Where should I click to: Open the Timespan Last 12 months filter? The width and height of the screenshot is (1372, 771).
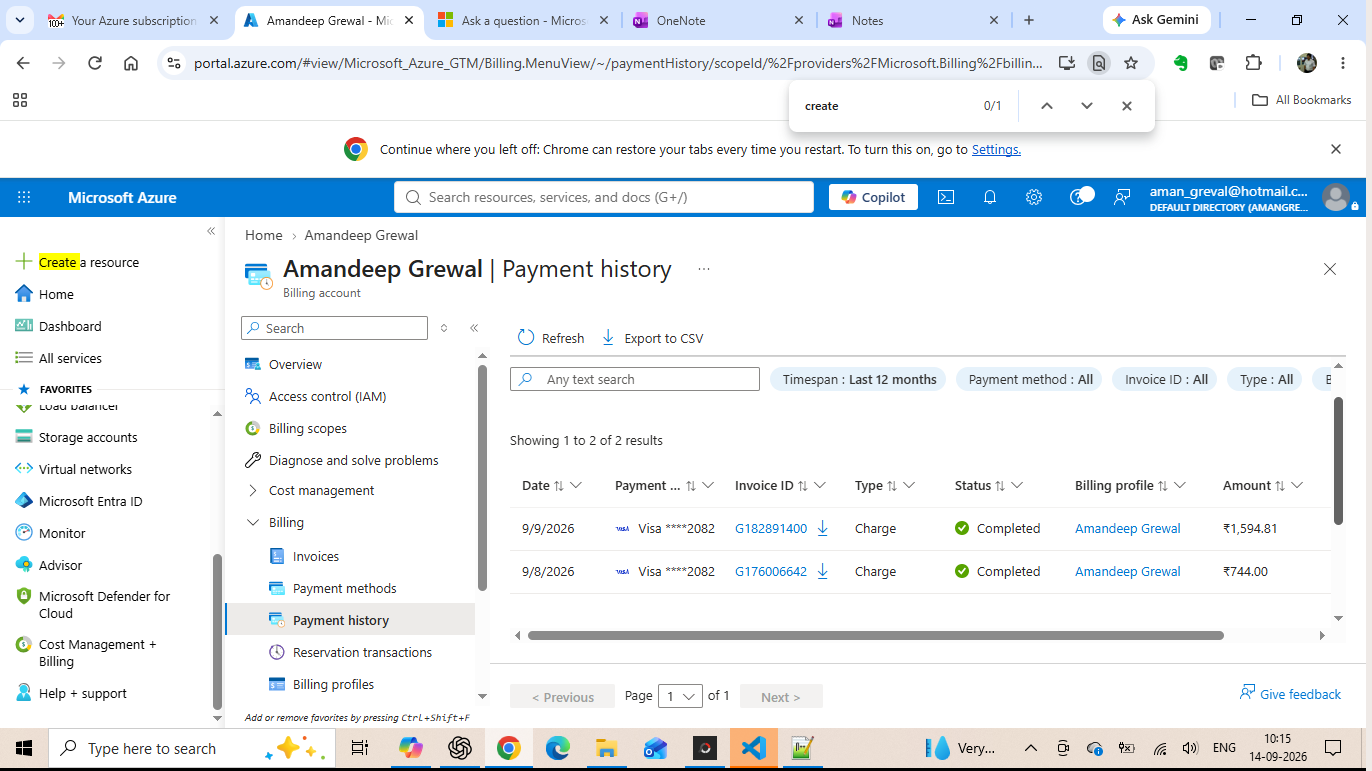pyautogui.click(x=858, y=379)
